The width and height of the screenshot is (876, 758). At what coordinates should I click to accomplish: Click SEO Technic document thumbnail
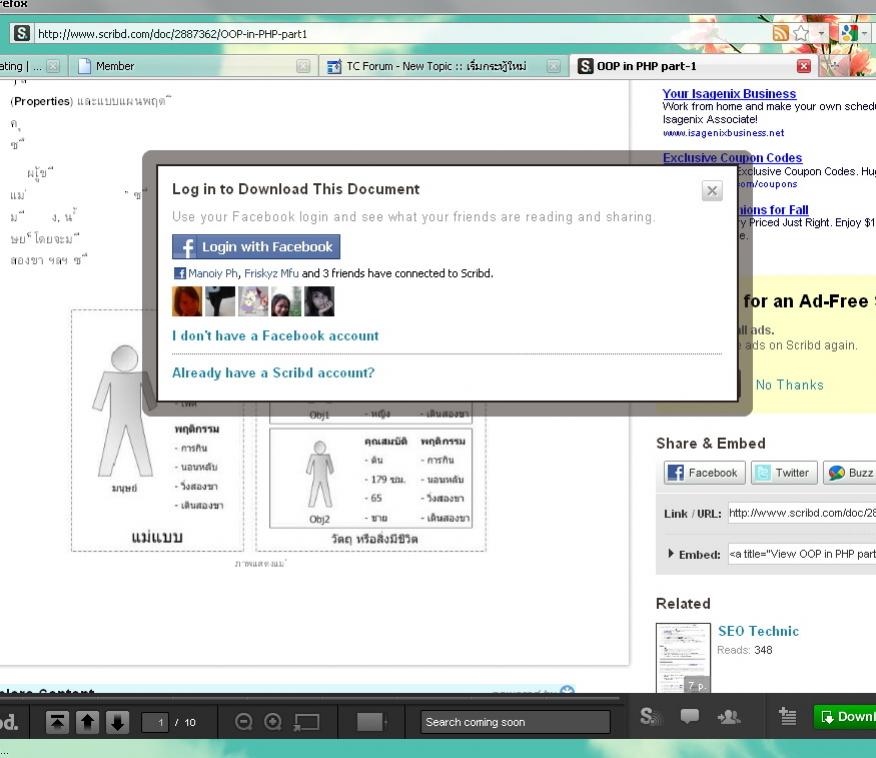(x=683, y=658)
